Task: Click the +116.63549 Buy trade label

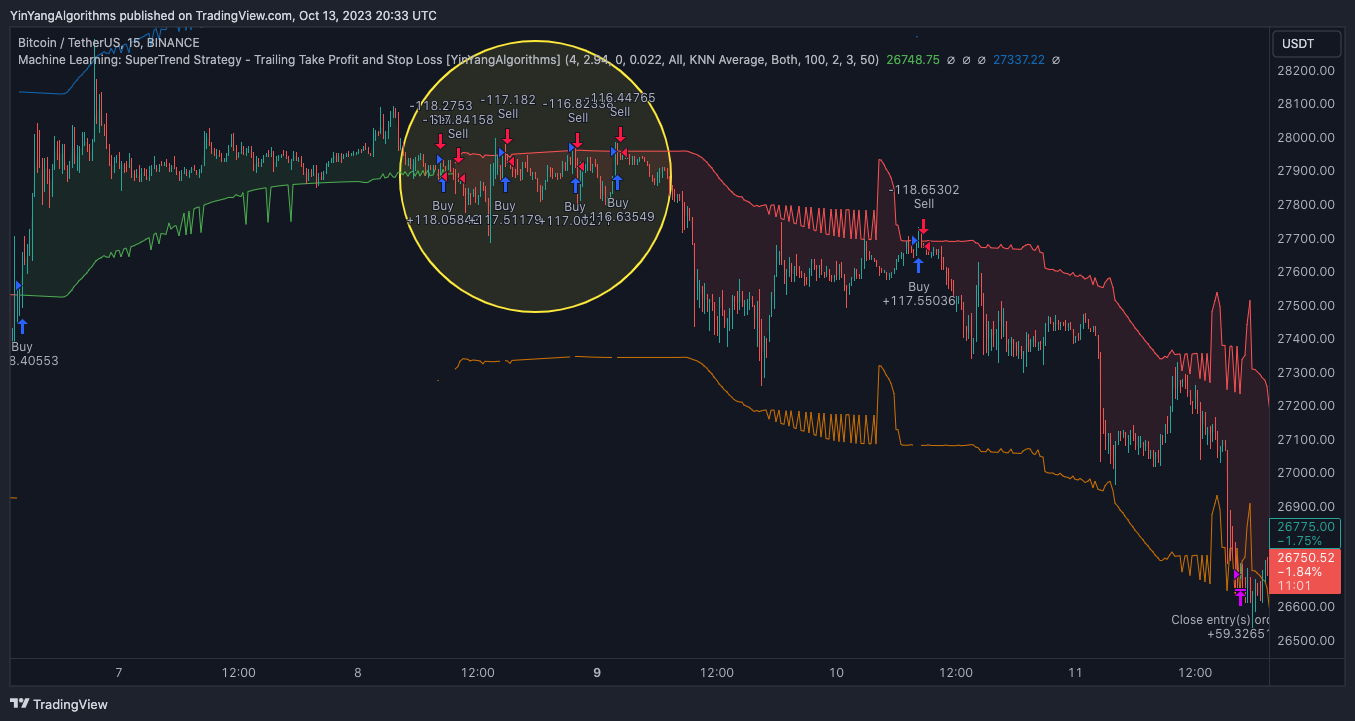Action: [618, 209]
